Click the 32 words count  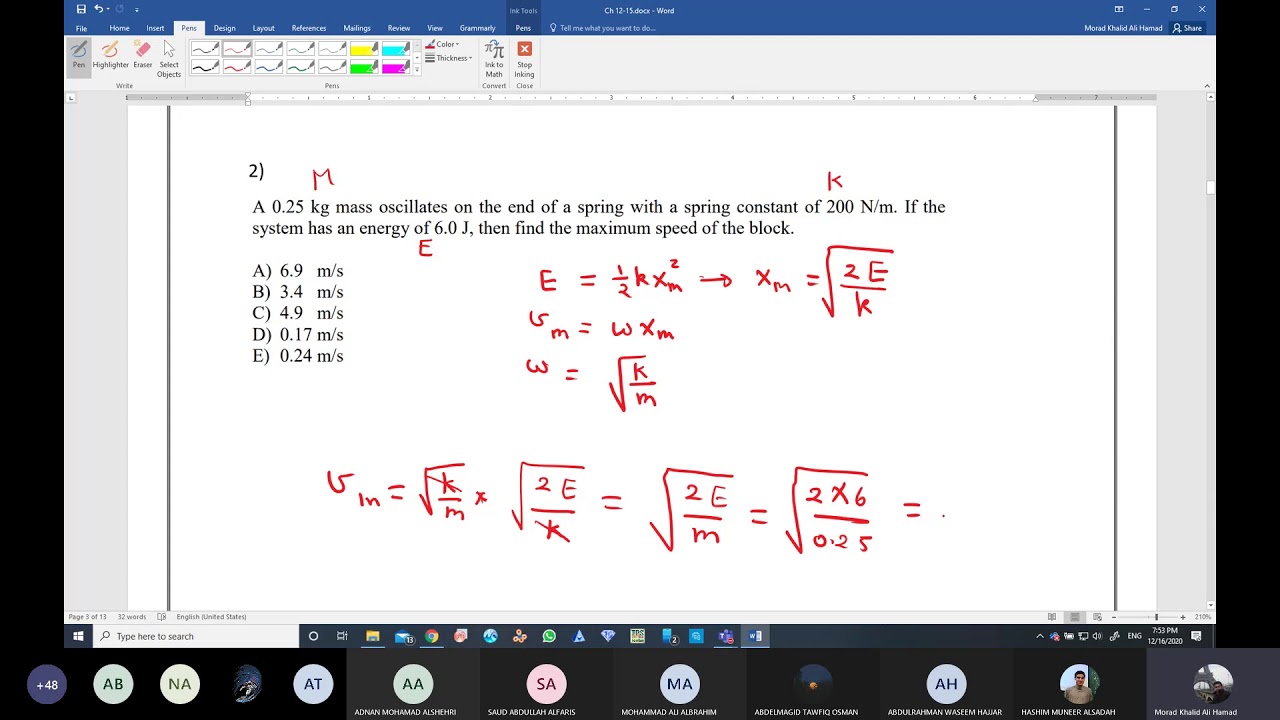click(x=132, y=617)
